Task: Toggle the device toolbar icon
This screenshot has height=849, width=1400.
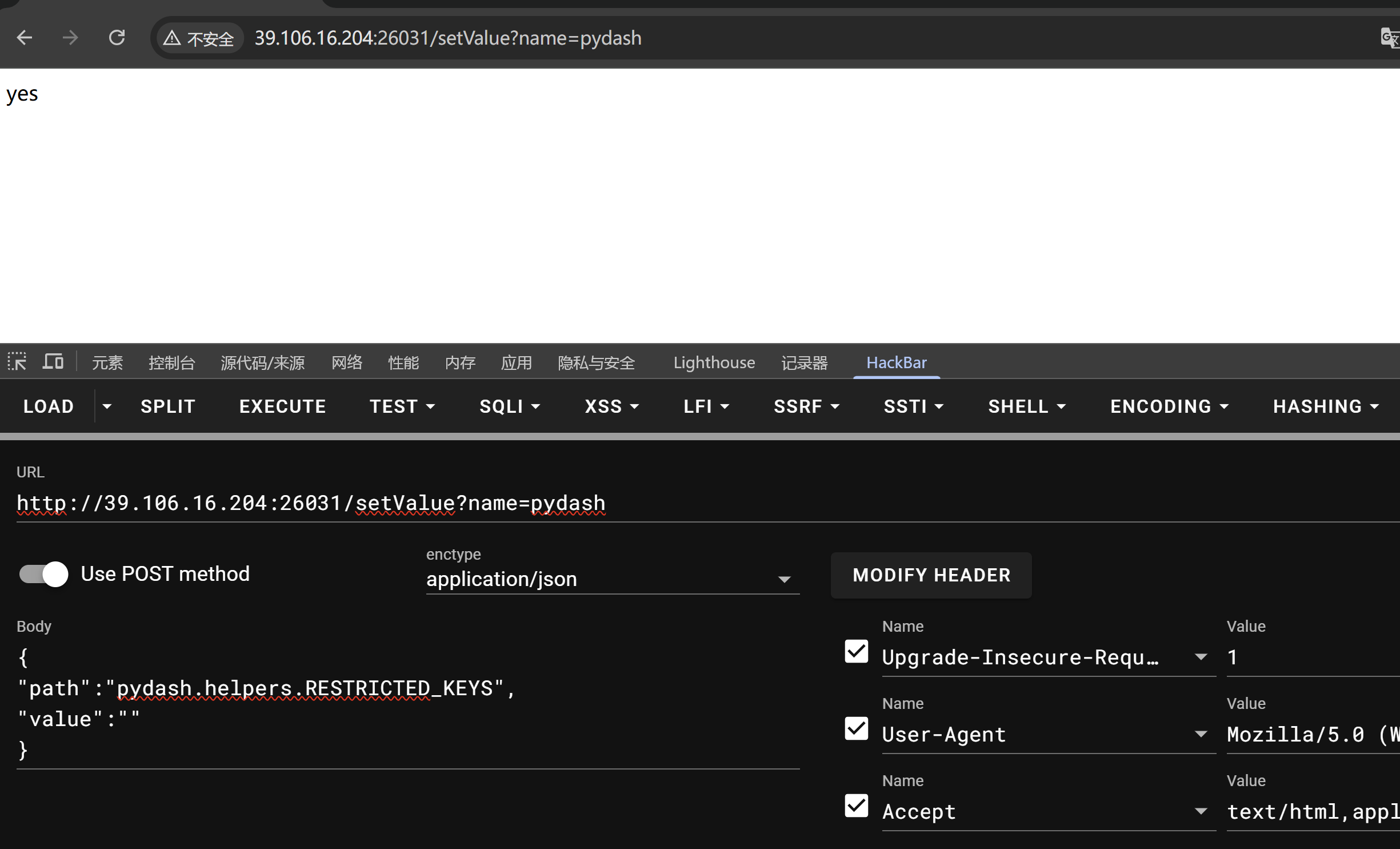Action: tap(53, 362)
